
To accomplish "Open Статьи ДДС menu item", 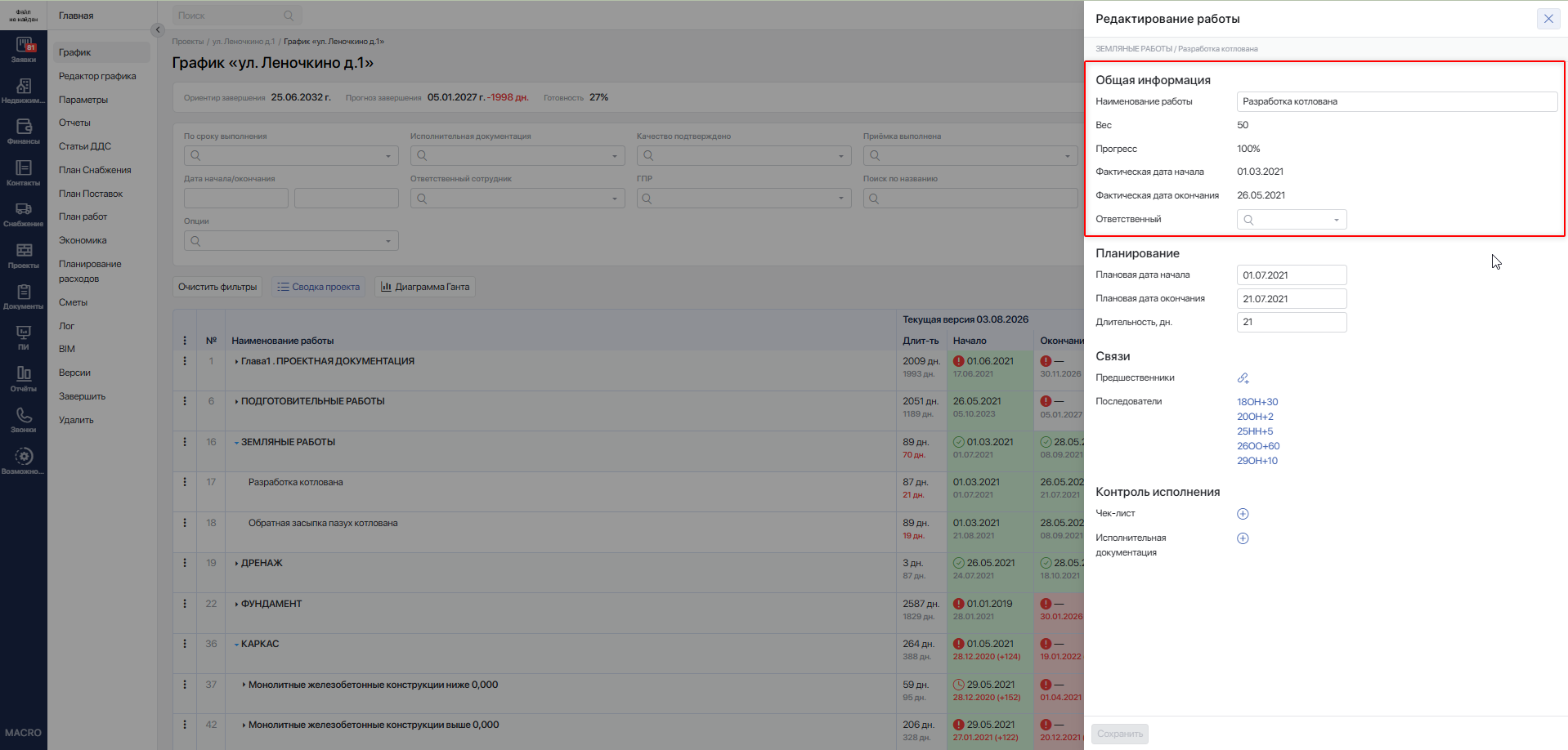I will pos(85,146).
